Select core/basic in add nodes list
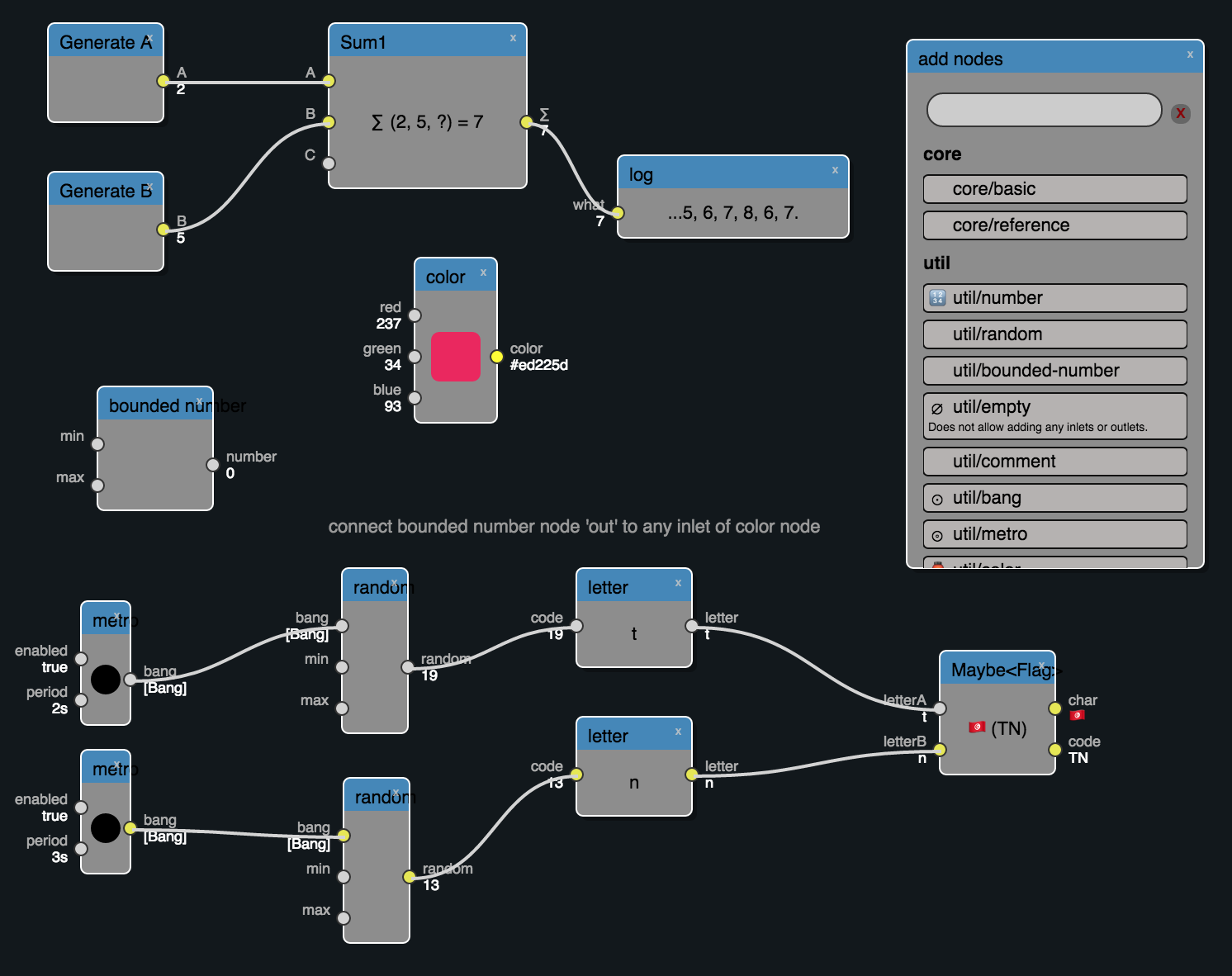The height and width of the screenshot is (976, 1232). tap(1054, 189)
